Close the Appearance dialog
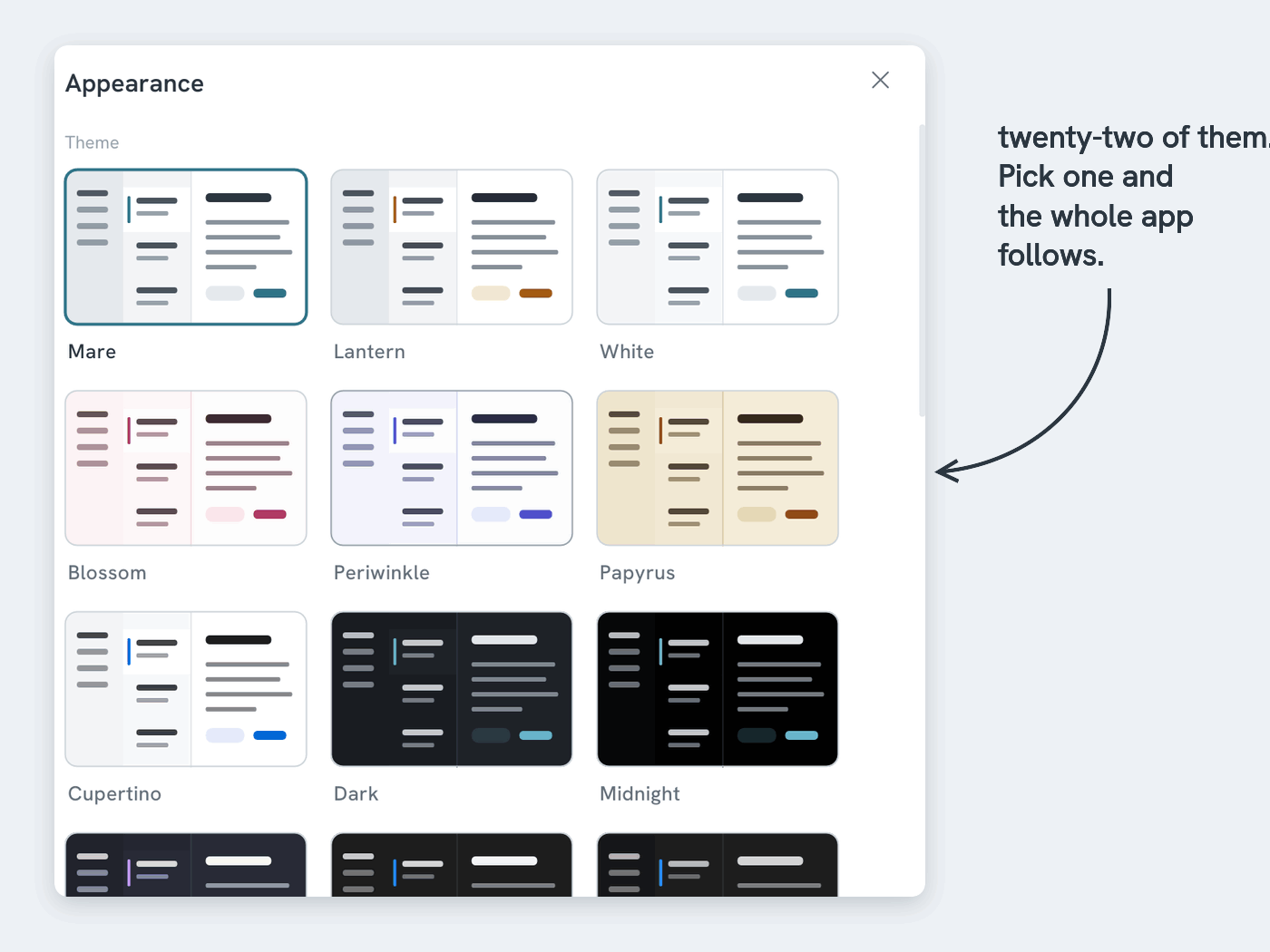This screenshot has width=1270, height=952. 880,80
